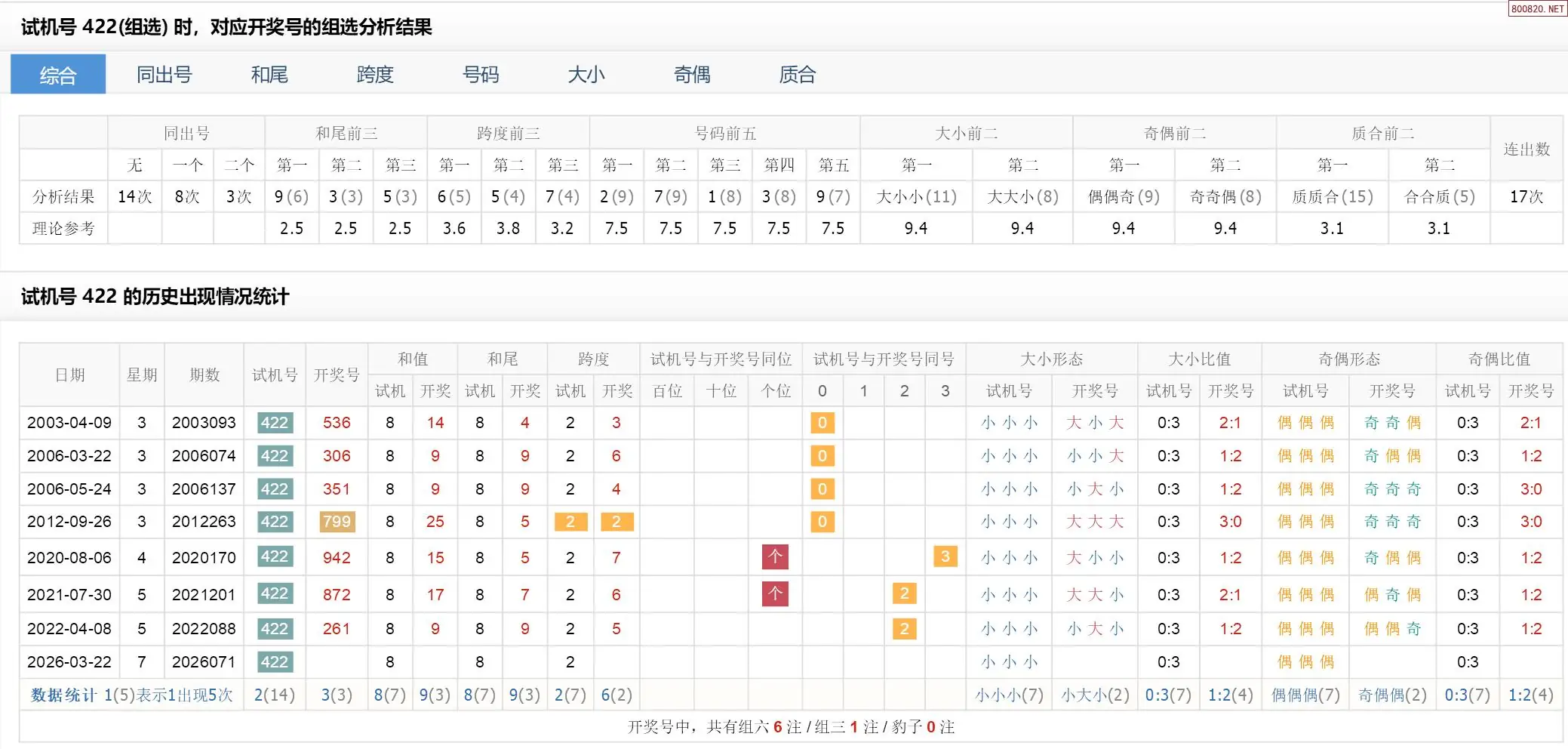Click the highlighted 799 draw number badge
Viewport: 1568px width, 749px height.
tap(337, 522)
